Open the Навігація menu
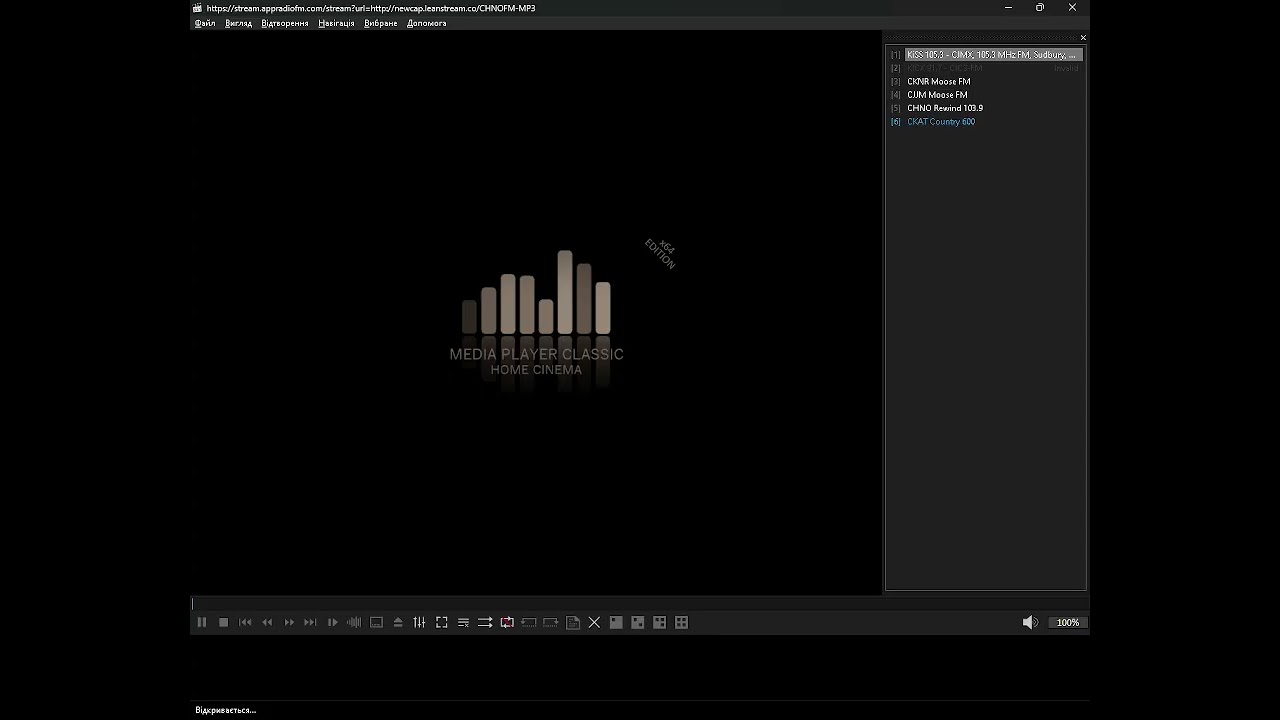Viewport: 1280px width, 720px height. [336, 23]
